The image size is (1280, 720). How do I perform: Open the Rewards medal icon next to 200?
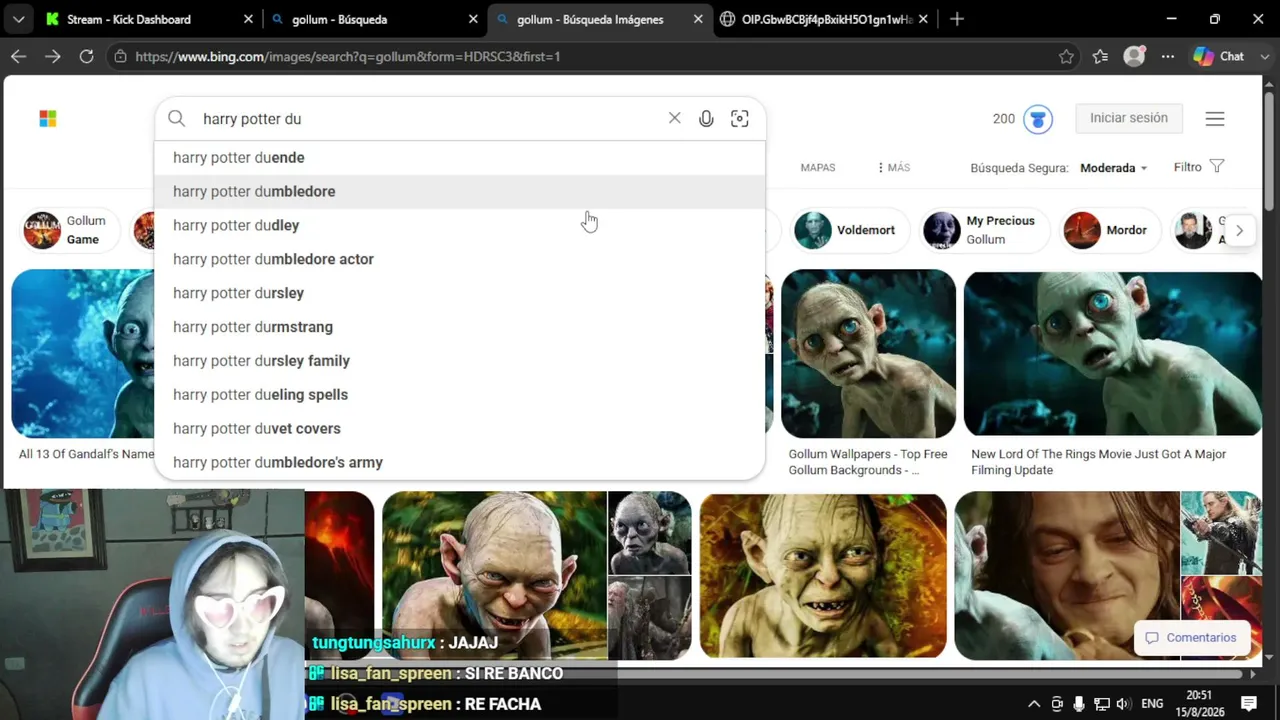click(1038, 119)
